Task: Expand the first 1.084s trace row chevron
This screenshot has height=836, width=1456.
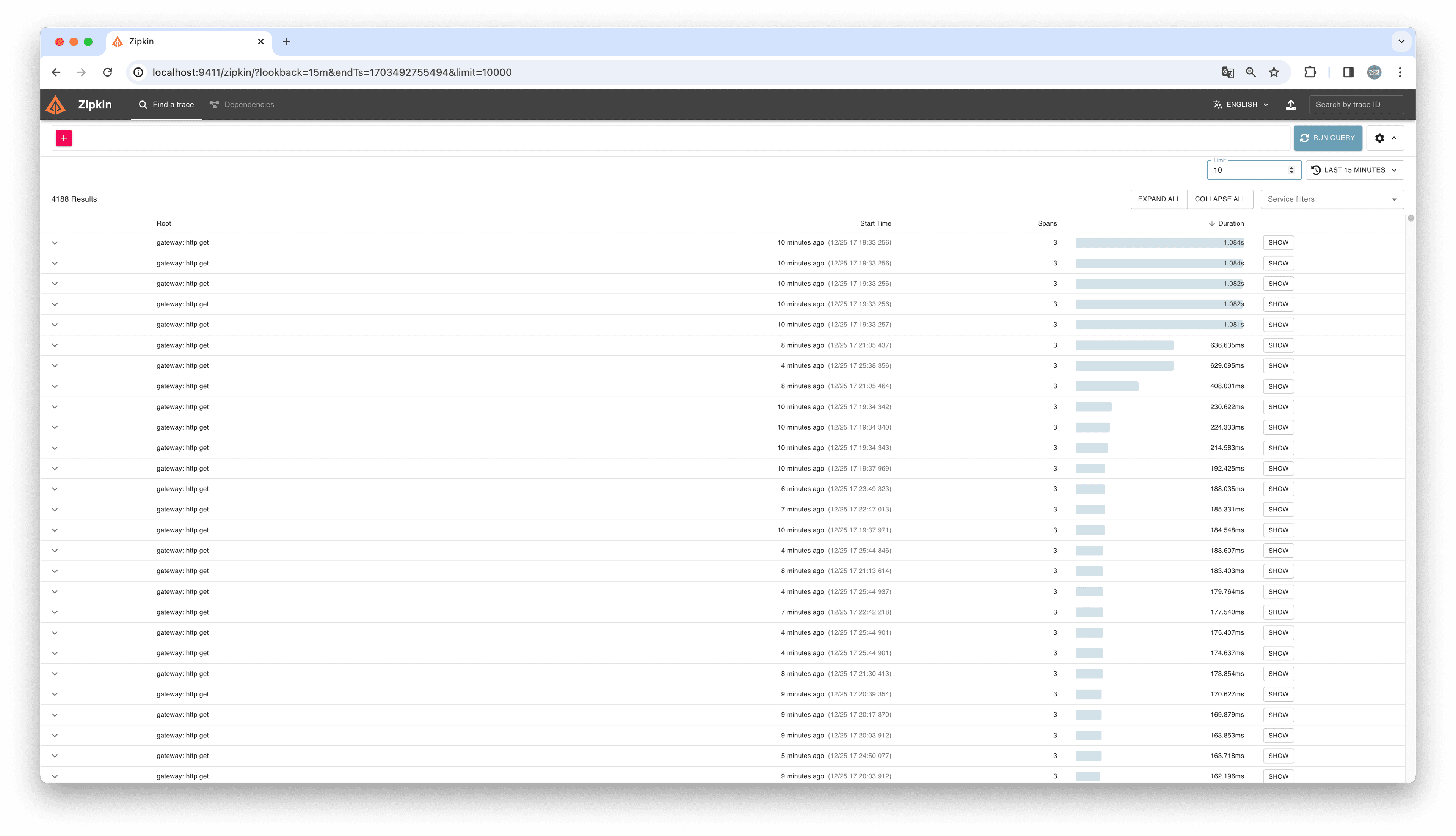Action: tap(55, 243)
